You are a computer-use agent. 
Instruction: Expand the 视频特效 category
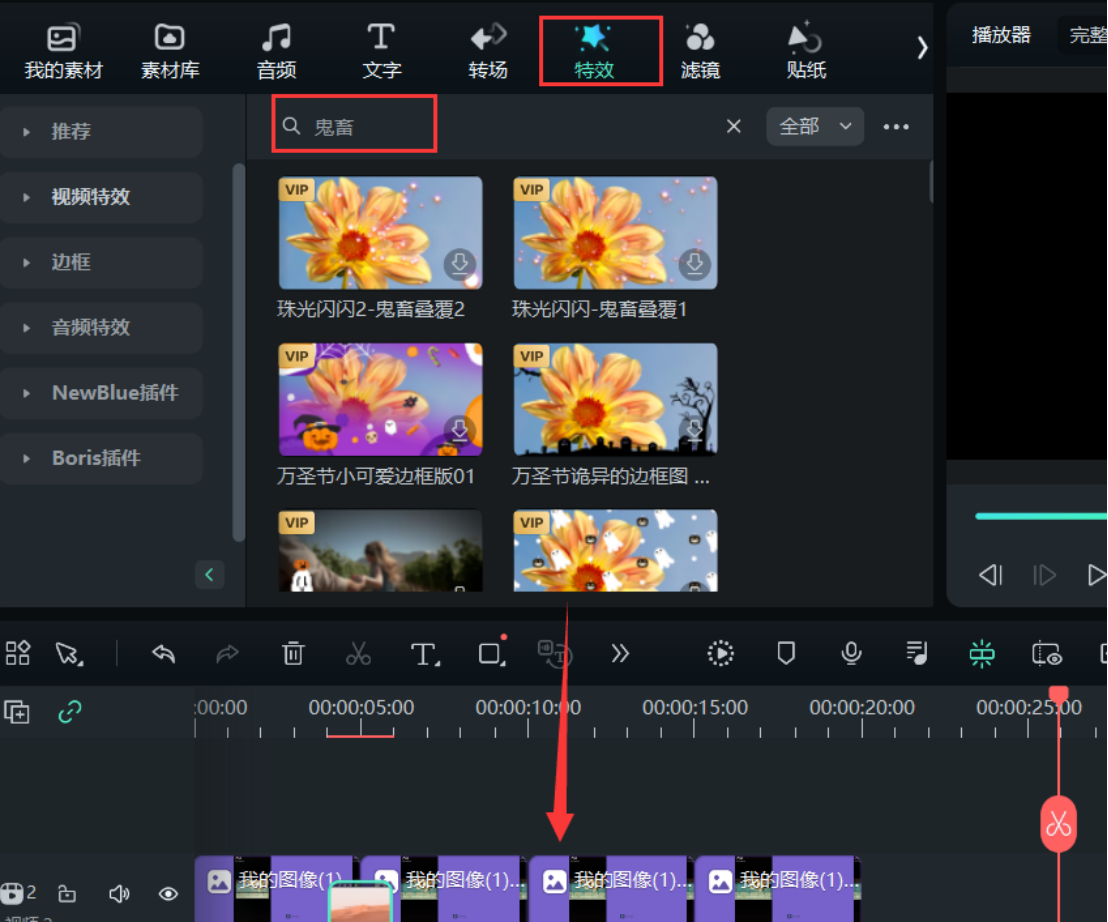[91, 197]
